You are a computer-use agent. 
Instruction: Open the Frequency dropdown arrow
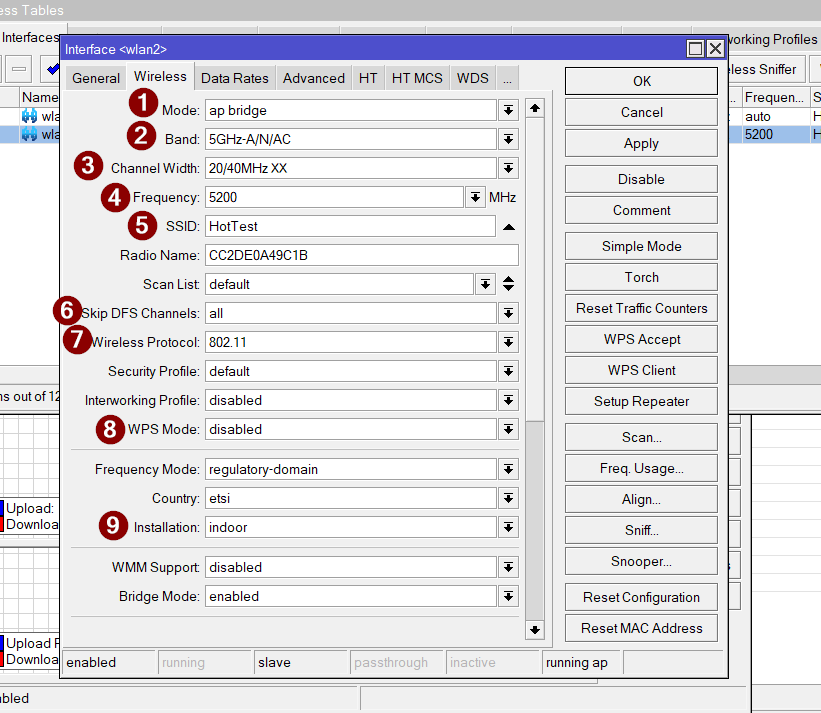coord(475,197)
